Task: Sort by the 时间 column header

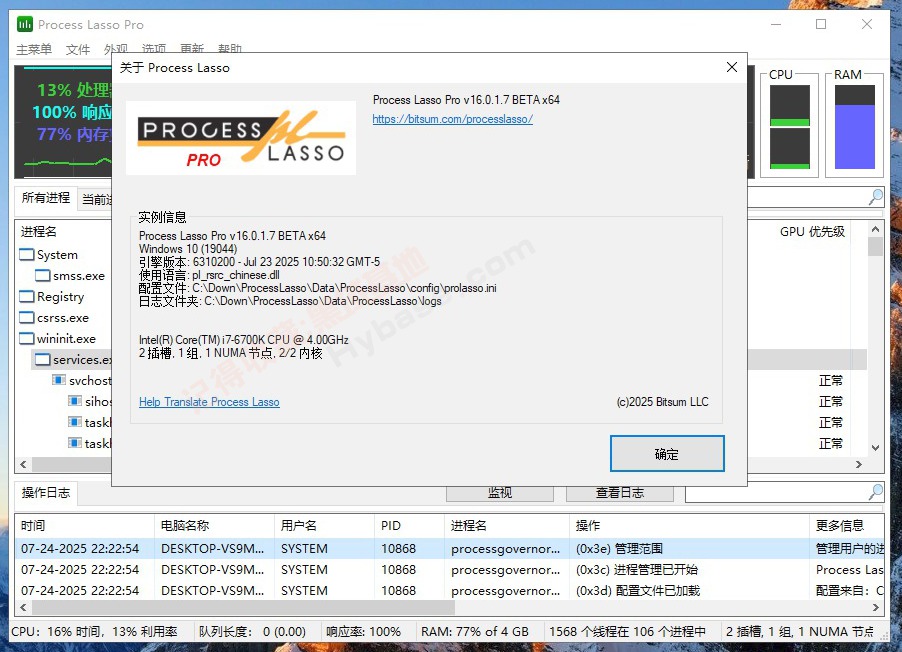Action: coord(85,525)
